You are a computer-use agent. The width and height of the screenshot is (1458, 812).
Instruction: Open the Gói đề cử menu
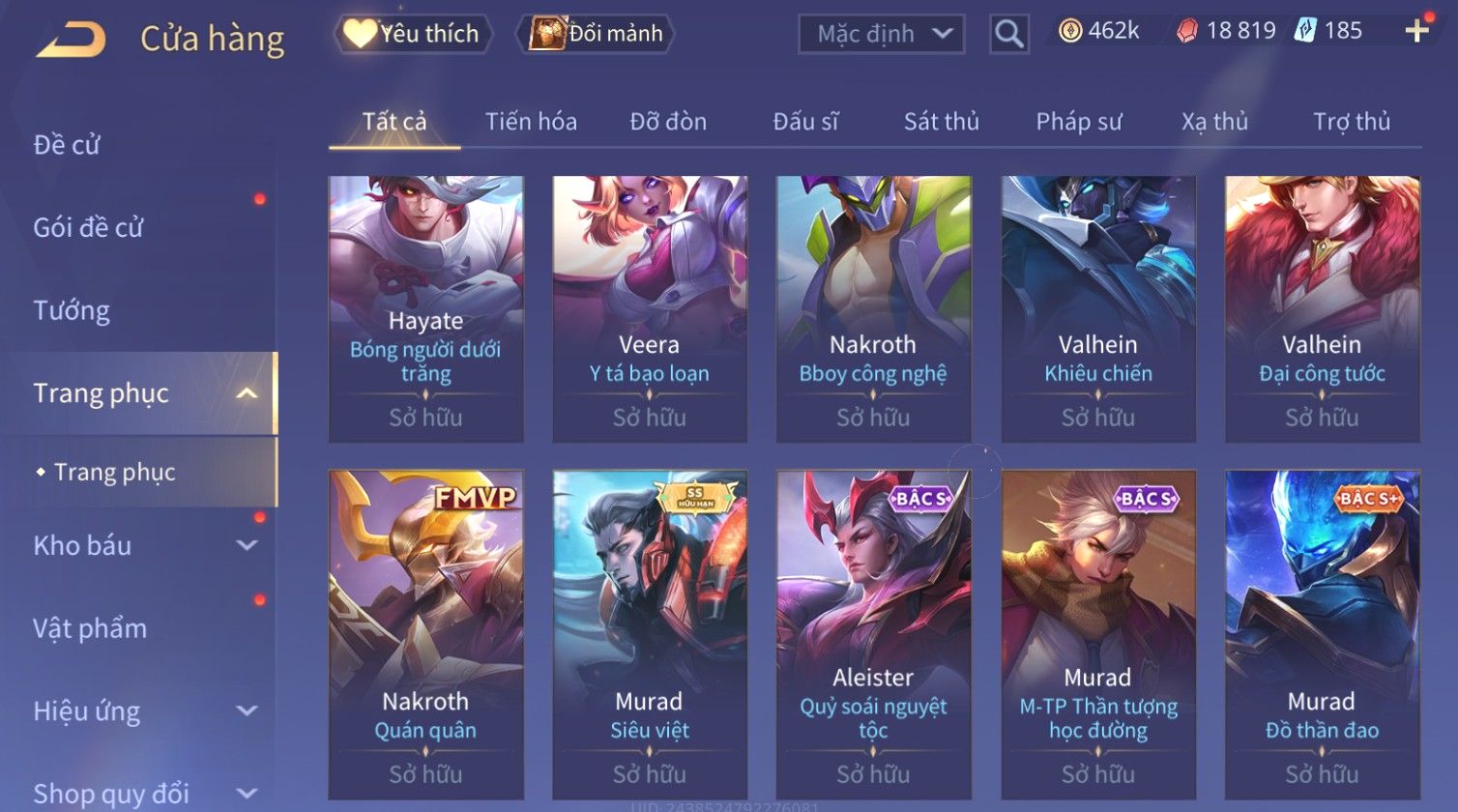point(88,227)
